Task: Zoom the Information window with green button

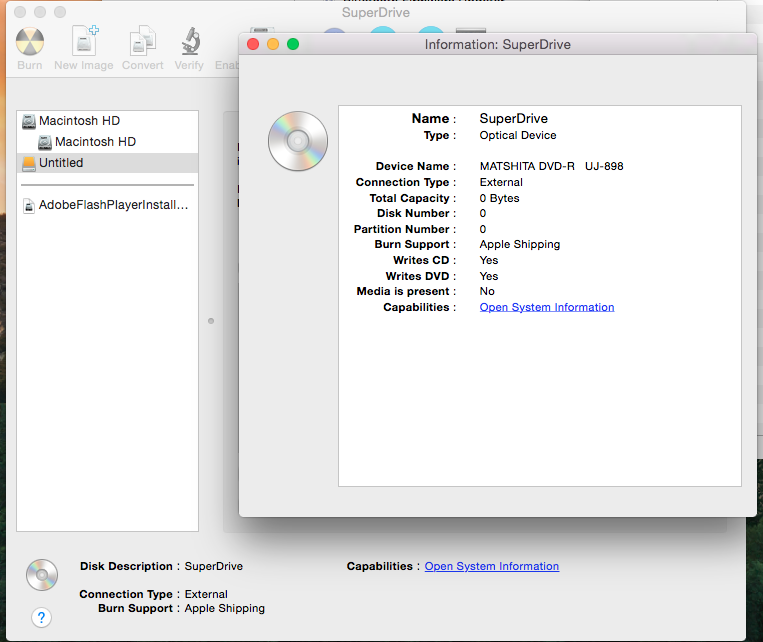Action: (293, 44)
